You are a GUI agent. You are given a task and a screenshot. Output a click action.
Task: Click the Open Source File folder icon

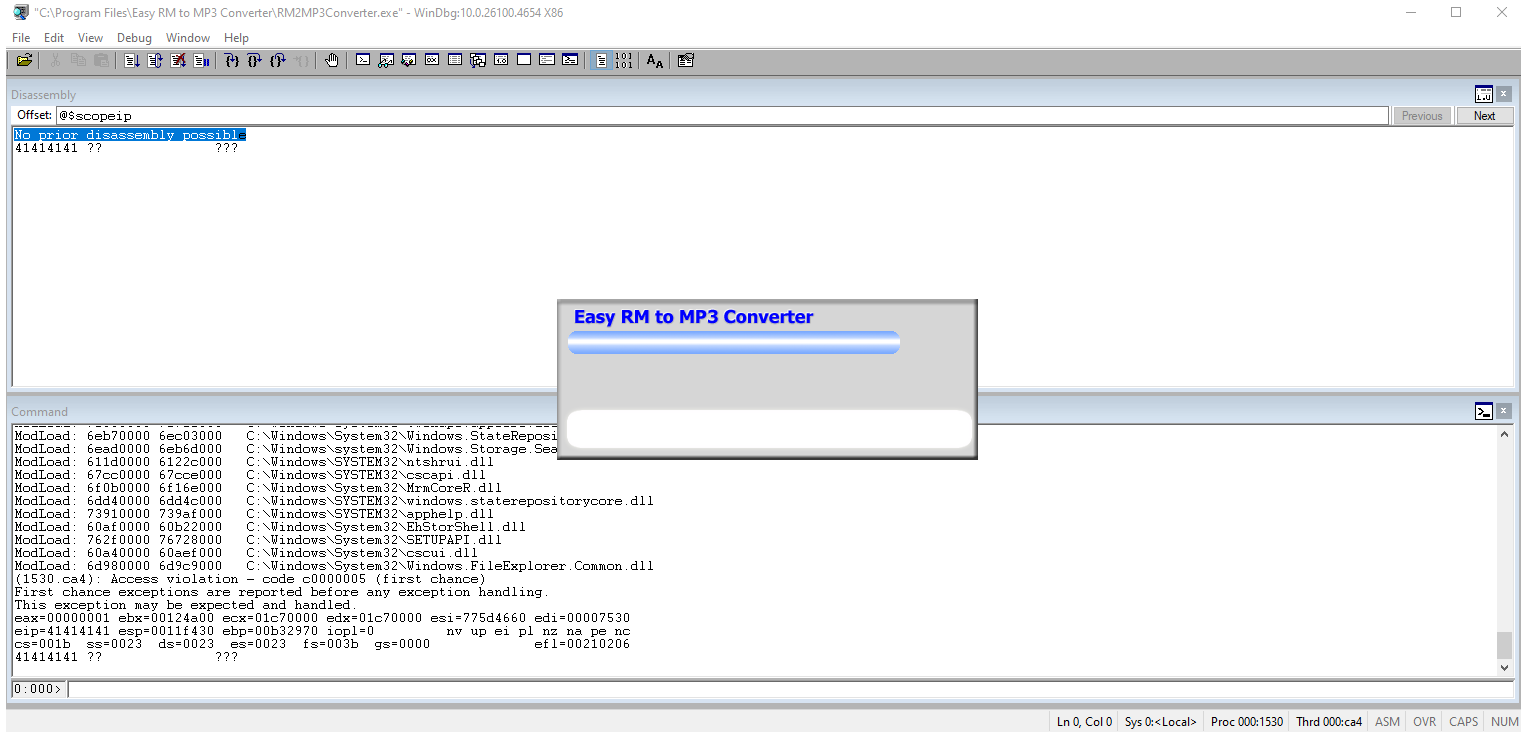click(24, 61)
